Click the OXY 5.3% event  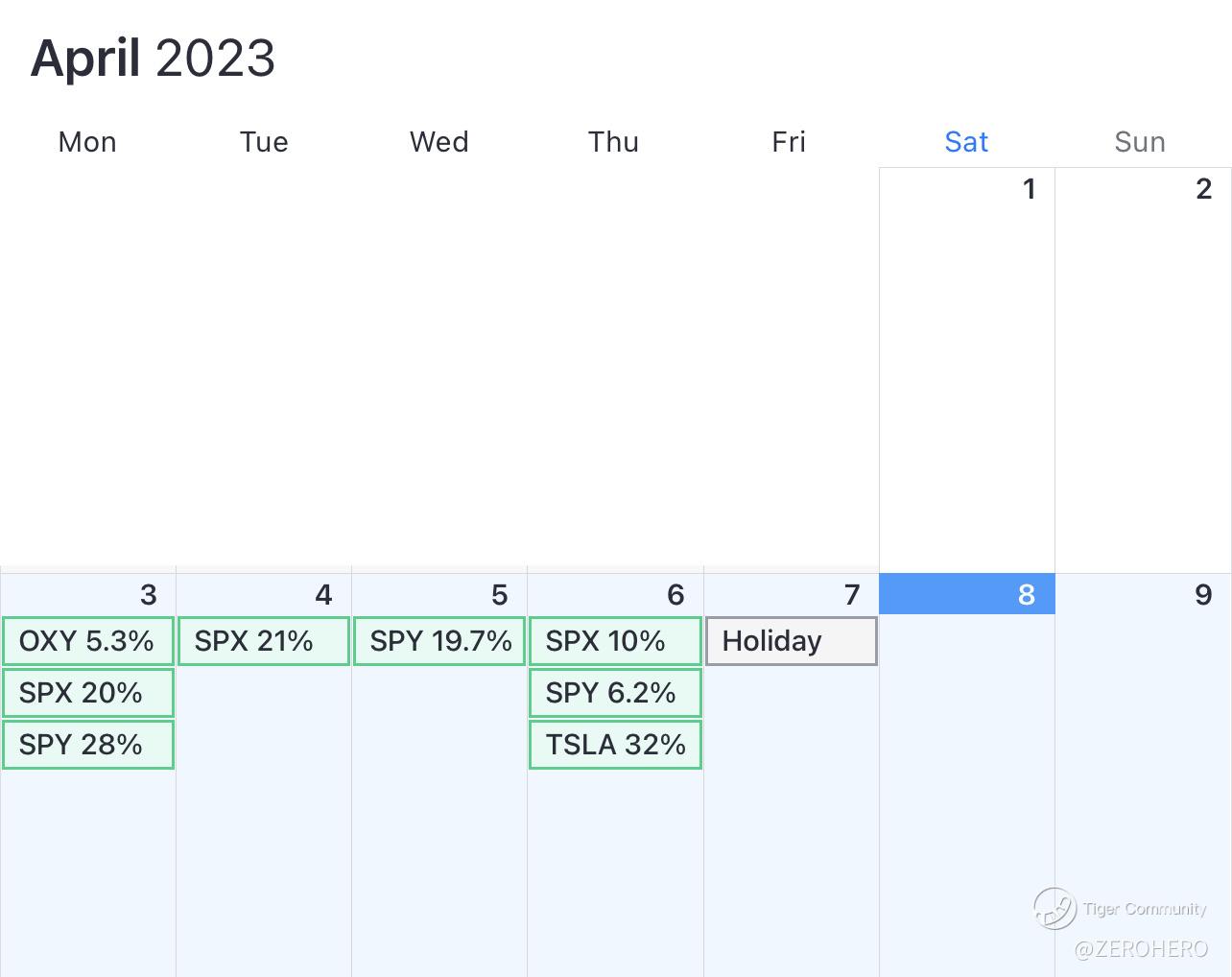[x=87, y=641]
